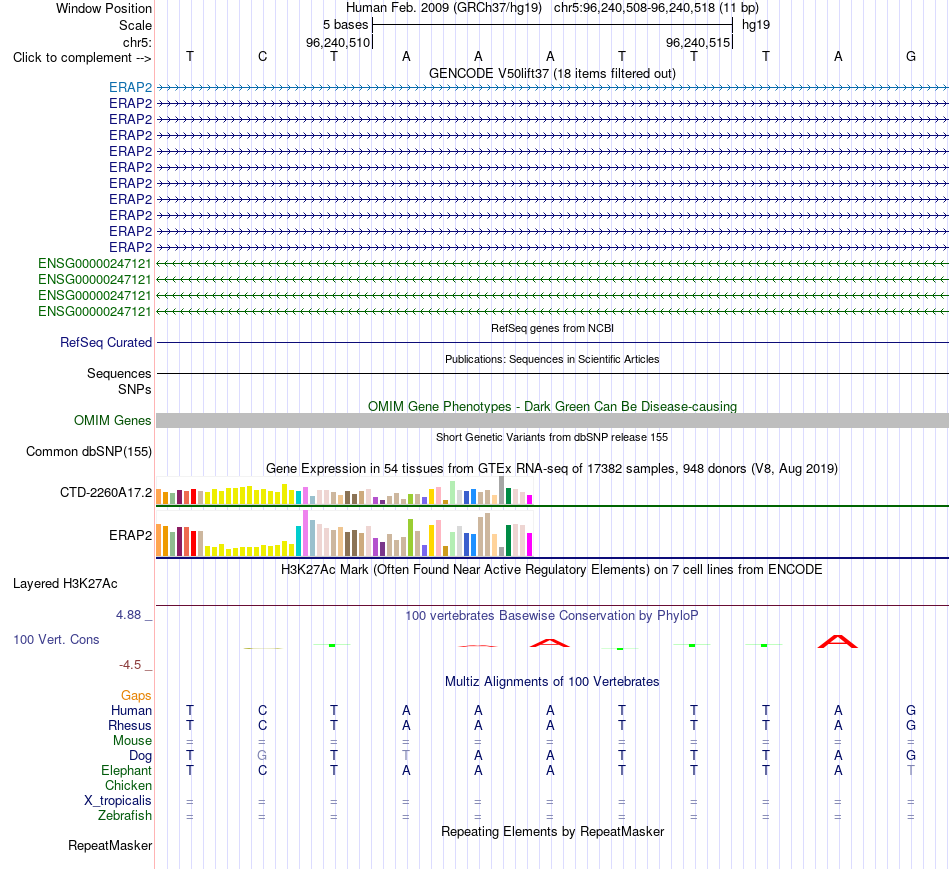
Task: Select the Chicken alignment row label
Action: click(128, 785)
